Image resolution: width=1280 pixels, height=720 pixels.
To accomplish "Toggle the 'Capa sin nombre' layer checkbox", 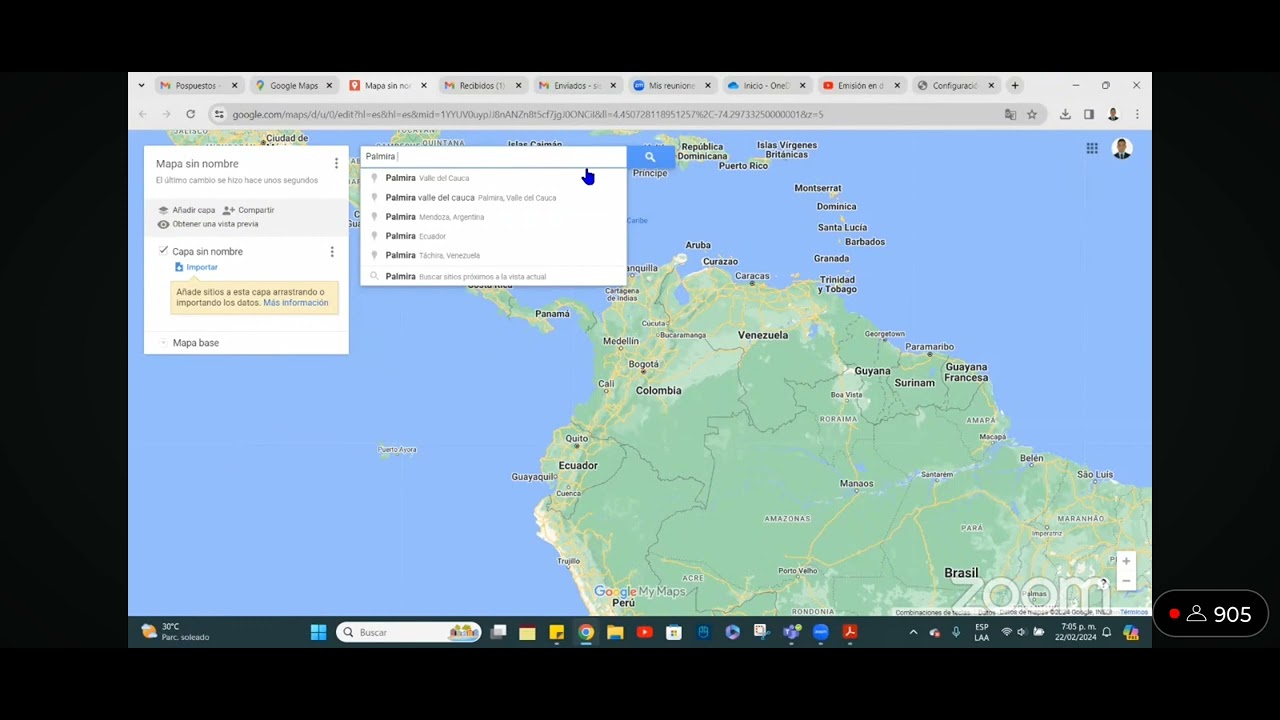I will [163, 251].
